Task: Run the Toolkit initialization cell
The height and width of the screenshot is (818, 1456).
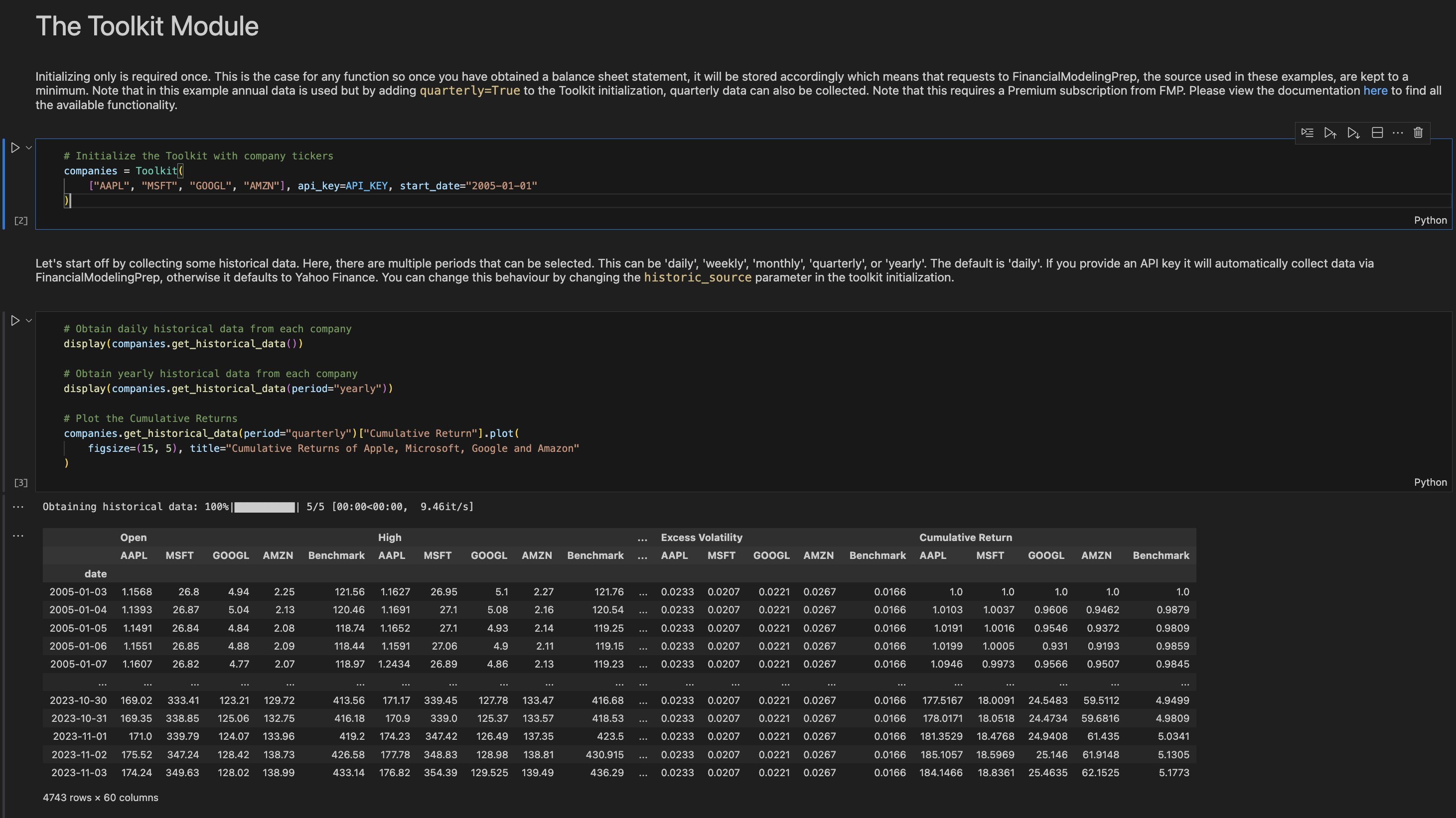Action: point(15,147)
